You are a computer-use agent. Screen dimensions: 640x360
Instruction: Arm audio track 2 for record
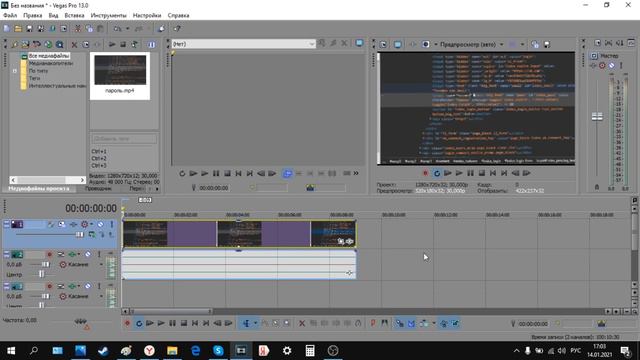49,254
